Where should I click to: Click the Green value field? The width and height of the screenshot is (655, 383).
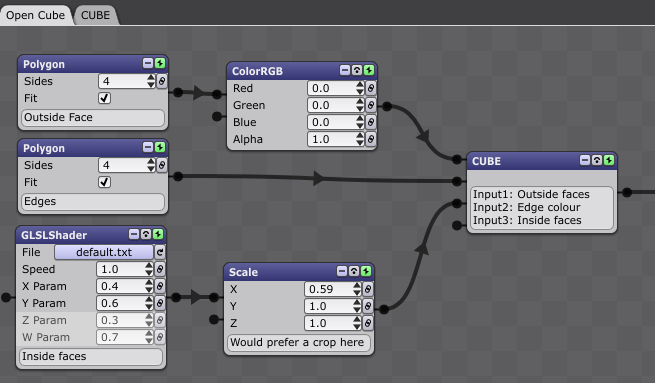point(335,105)
